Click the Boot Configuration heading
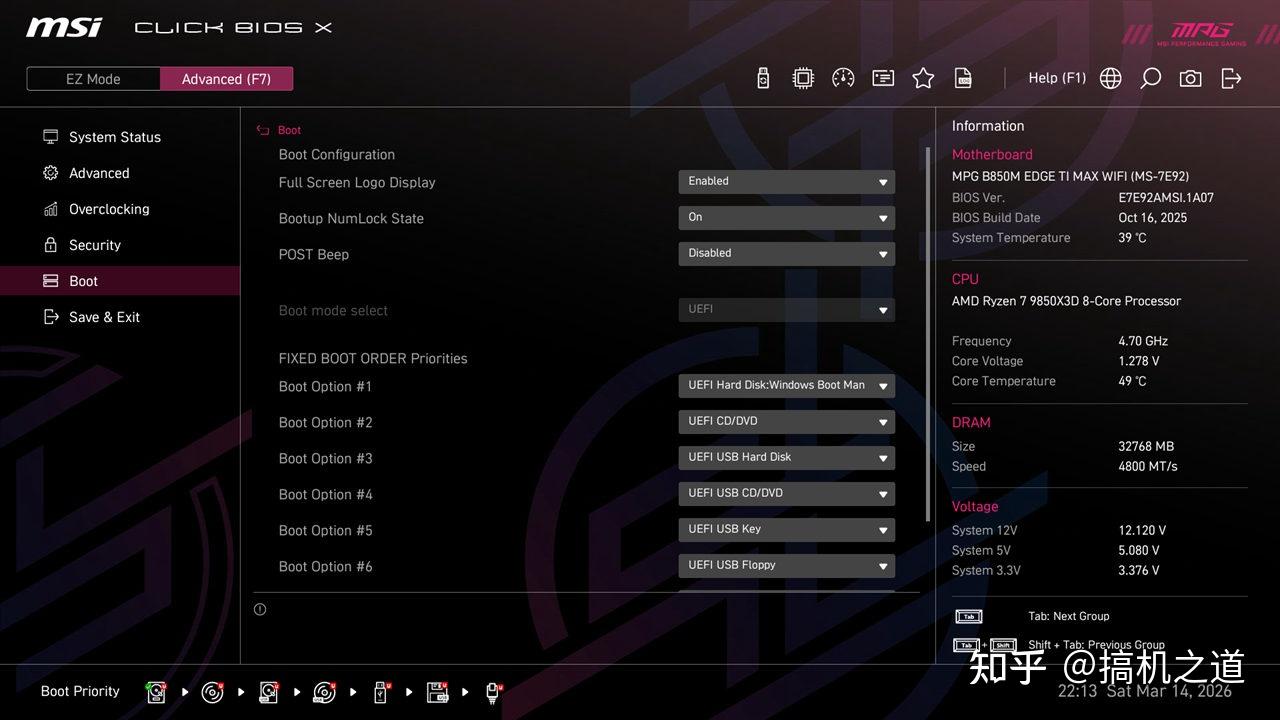1280x720 pixels. (337, 155)
